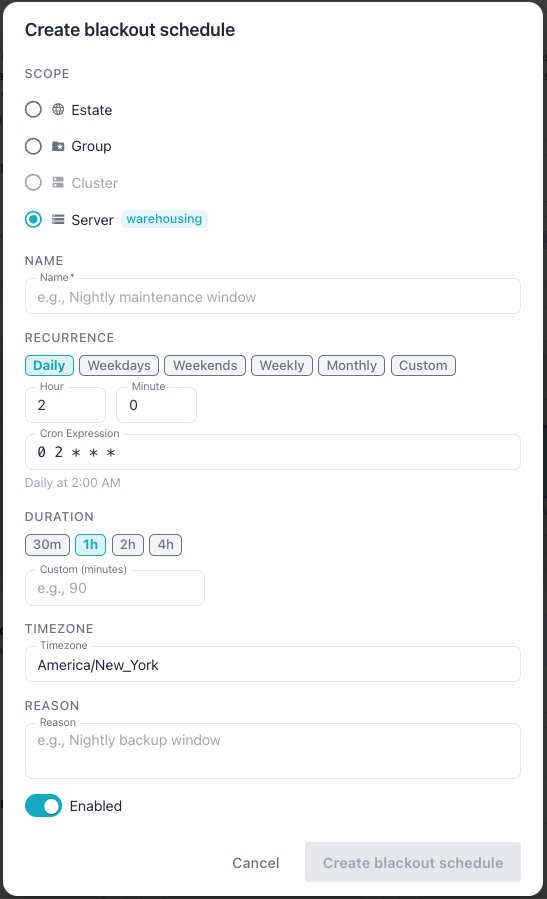Viewport: 547px width, 899px height.
Task: Click the Cron Expression field
Action: 273,452
